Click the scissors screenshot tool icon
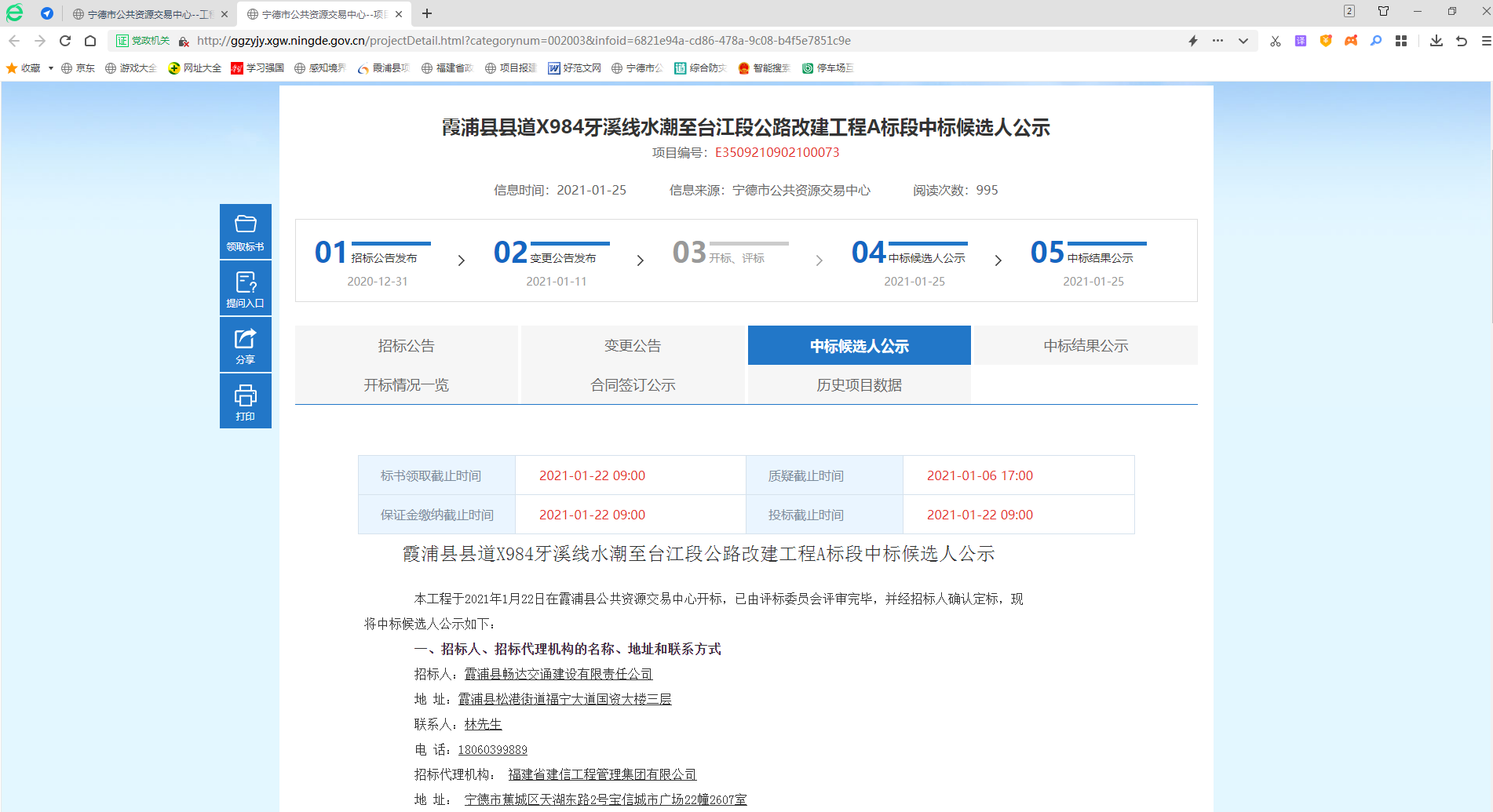1493x812 pixels. pos(1275,41)
